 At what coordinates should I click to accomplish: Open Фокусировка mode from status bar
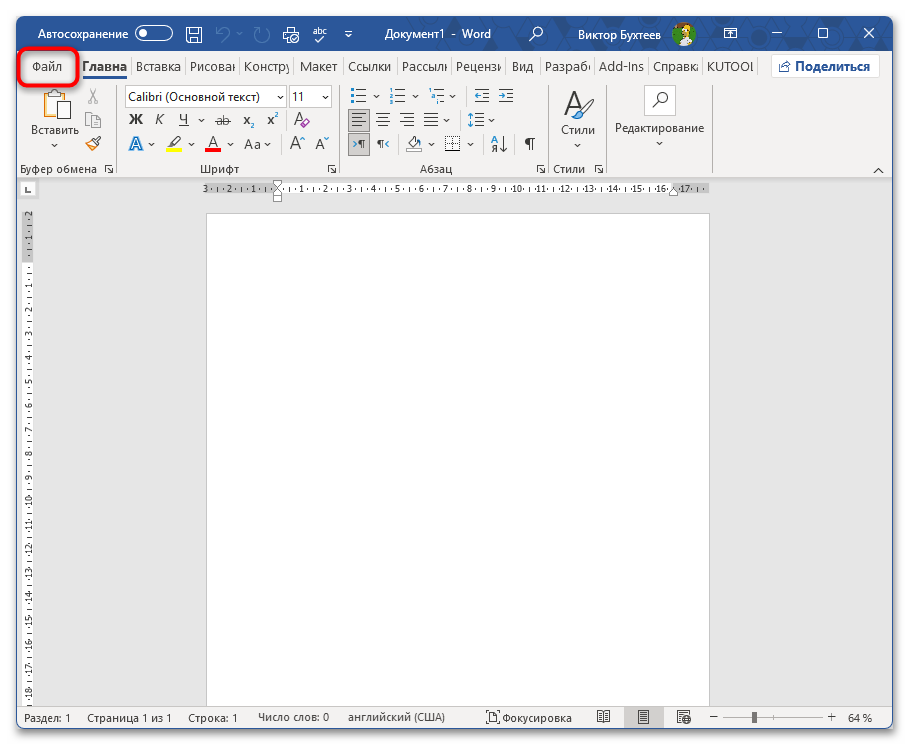tap(530, 717)
